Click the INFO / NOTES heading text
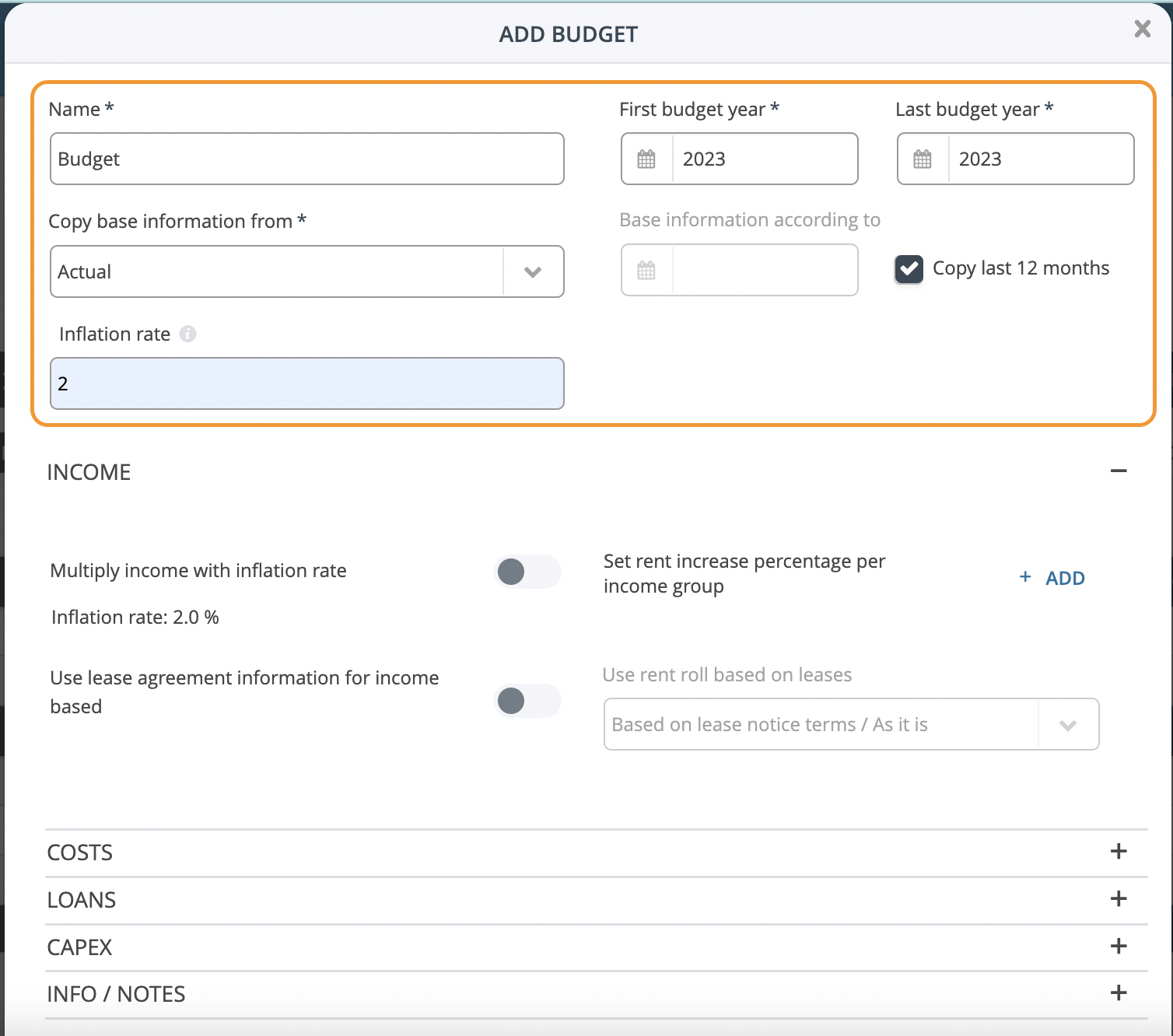The image size is (1173, 1036). 117,994
